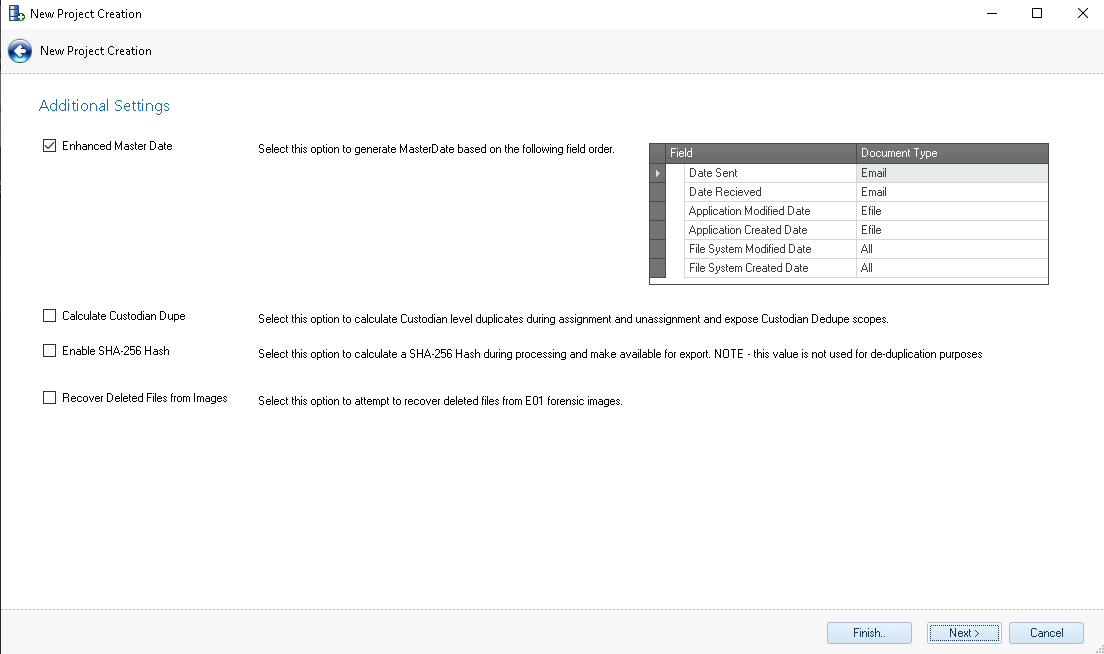
Task: Click the Email type cell for Date Sent
Action: pos(952,173)
